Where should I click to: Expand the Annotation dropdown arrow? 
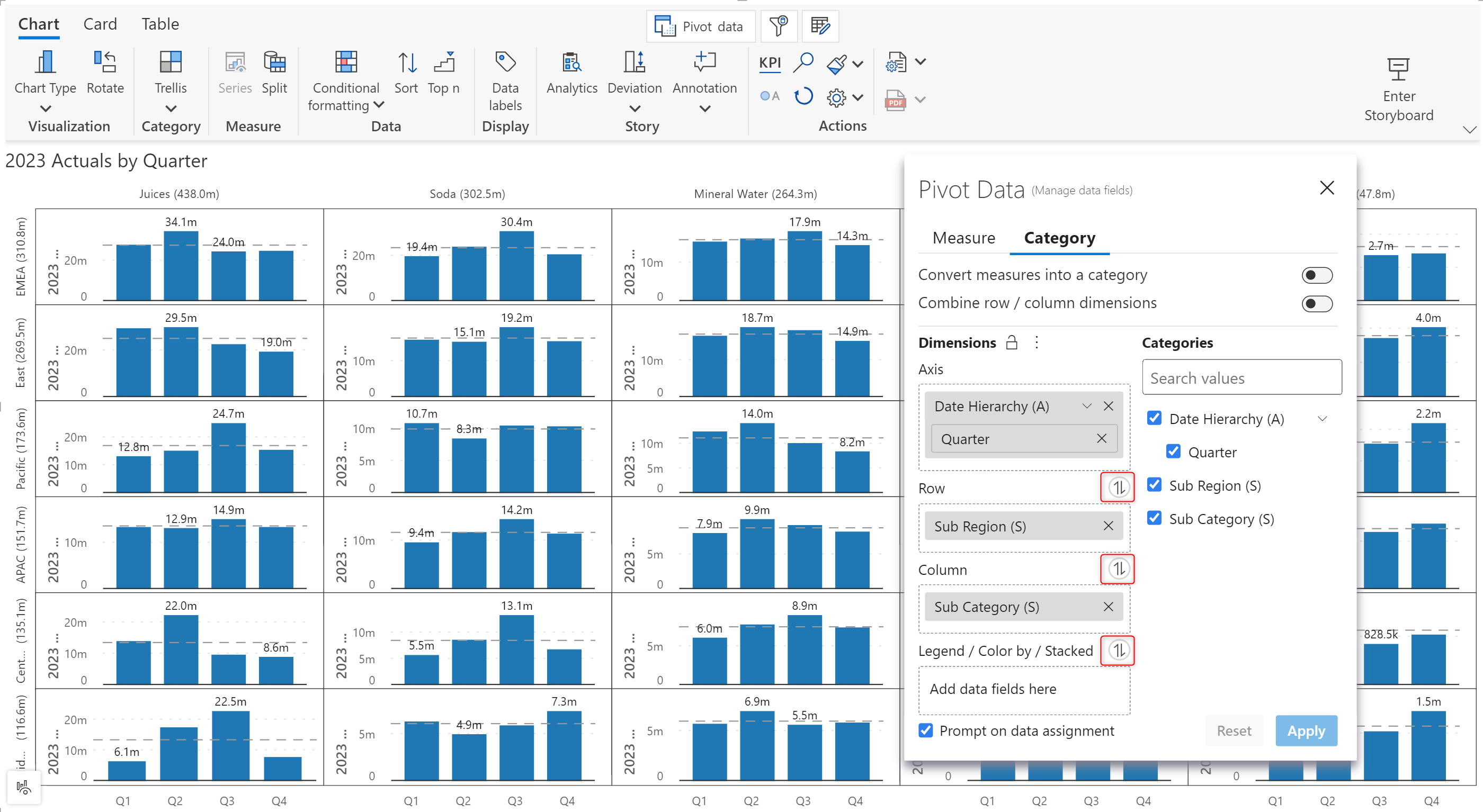click(x=704, y=109)
